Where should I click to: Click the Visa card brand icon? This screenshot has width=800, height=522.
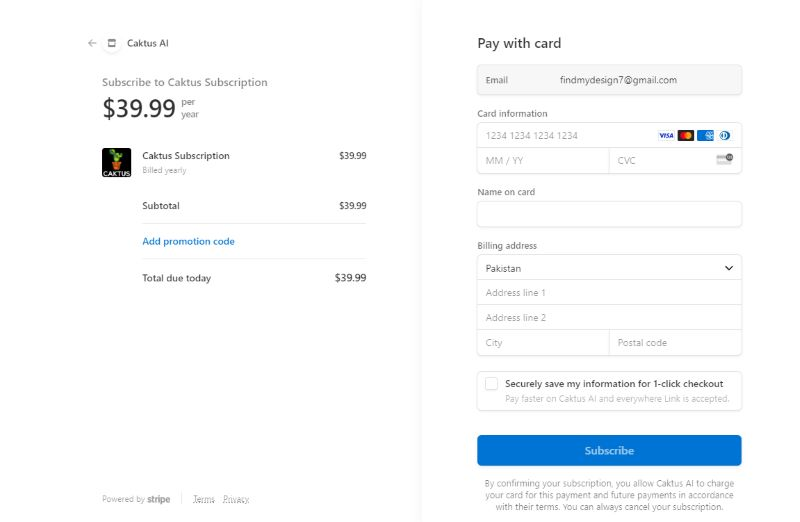[x=666, y=136]
